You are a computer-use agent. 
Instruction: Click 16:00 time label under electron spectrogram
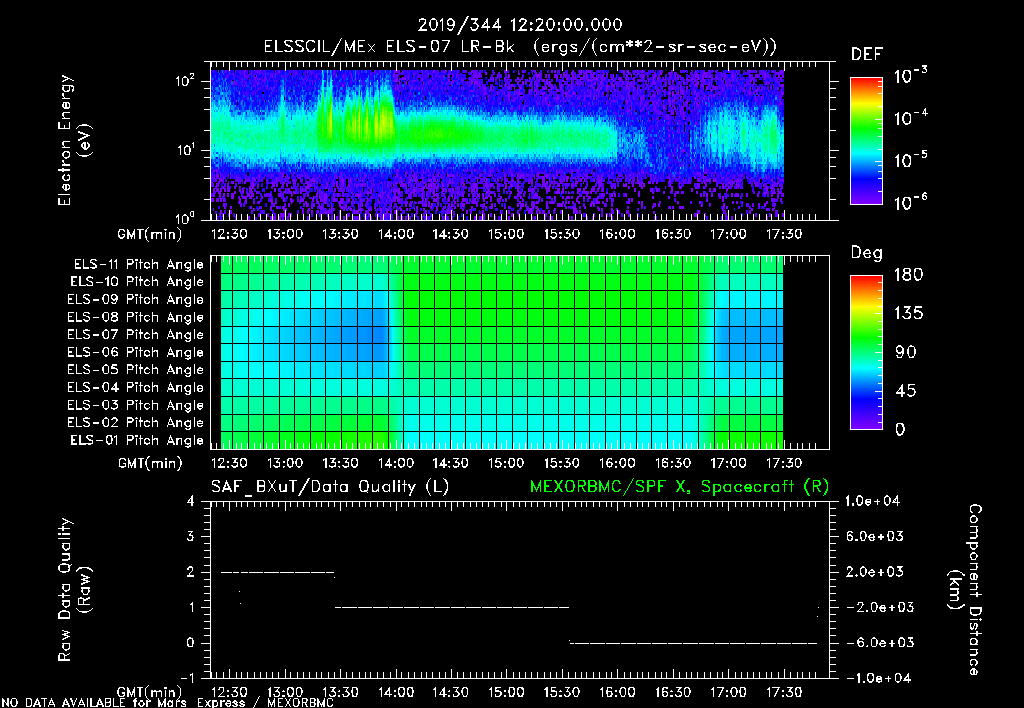(617, 234)
